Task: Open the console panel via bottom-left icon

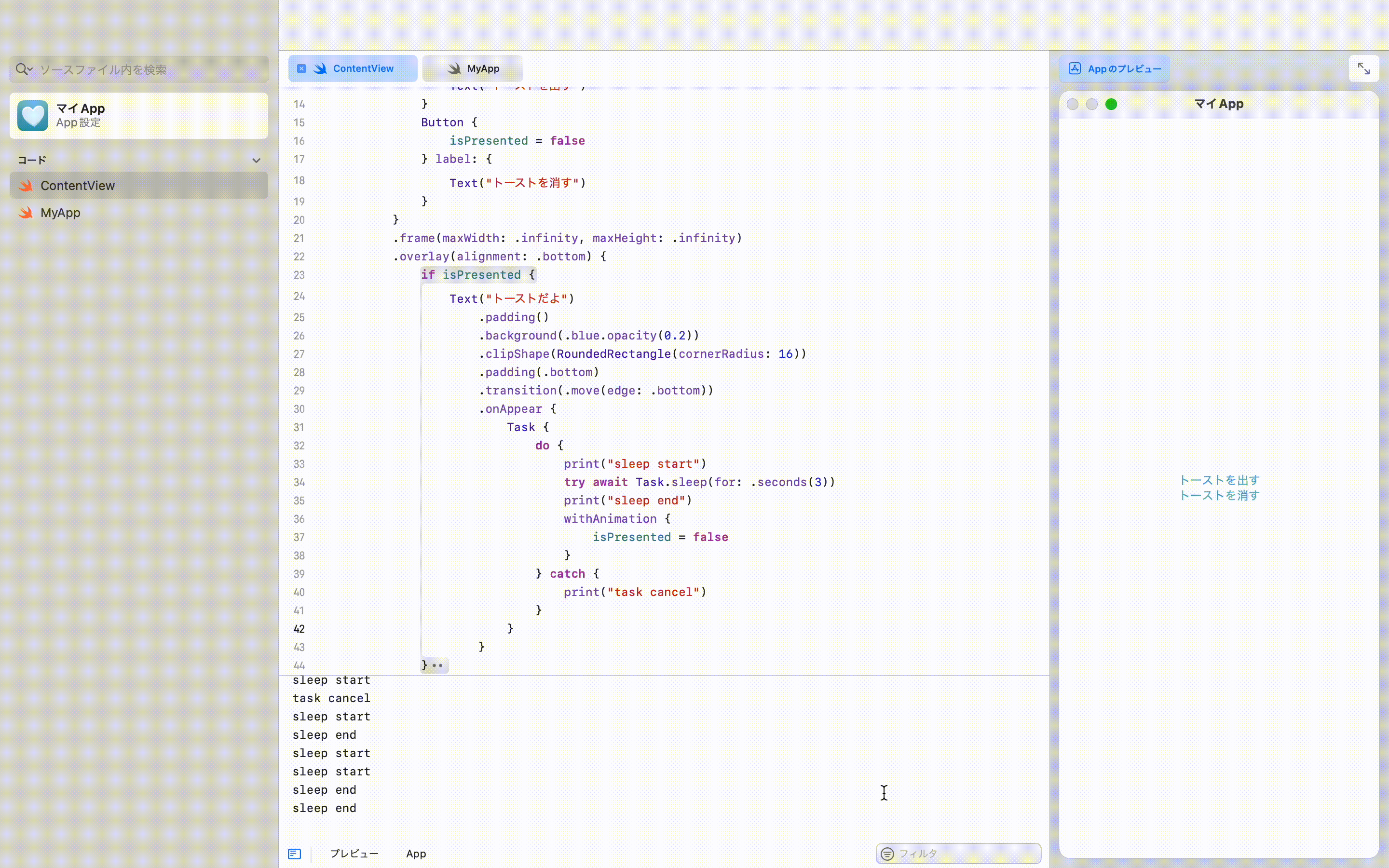Action: pos(295,854)
